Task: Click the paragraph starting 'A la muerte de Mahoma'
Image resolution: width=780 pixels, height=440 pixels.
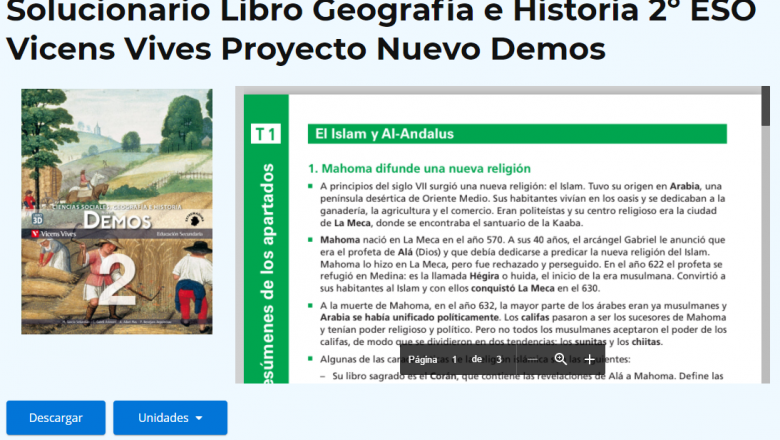Action: coord(523,324)
